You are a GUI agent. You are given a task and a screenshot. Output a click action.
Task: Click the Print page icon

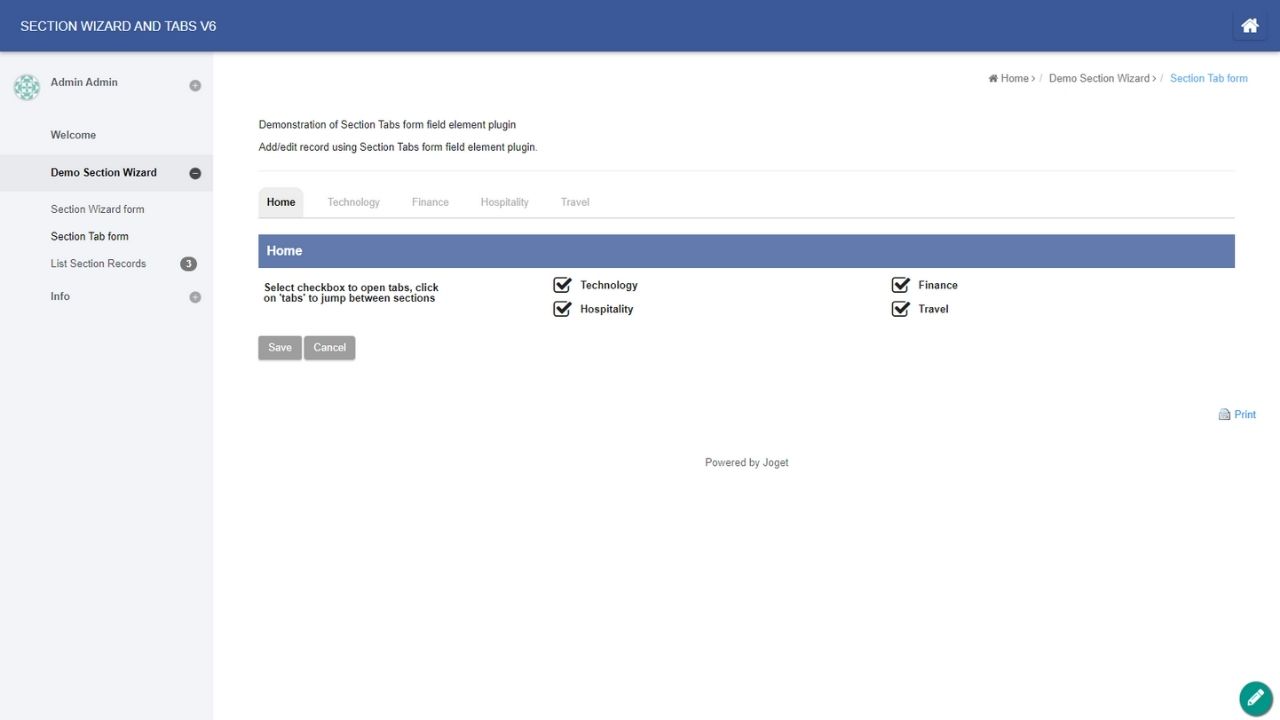[1224, 415]
